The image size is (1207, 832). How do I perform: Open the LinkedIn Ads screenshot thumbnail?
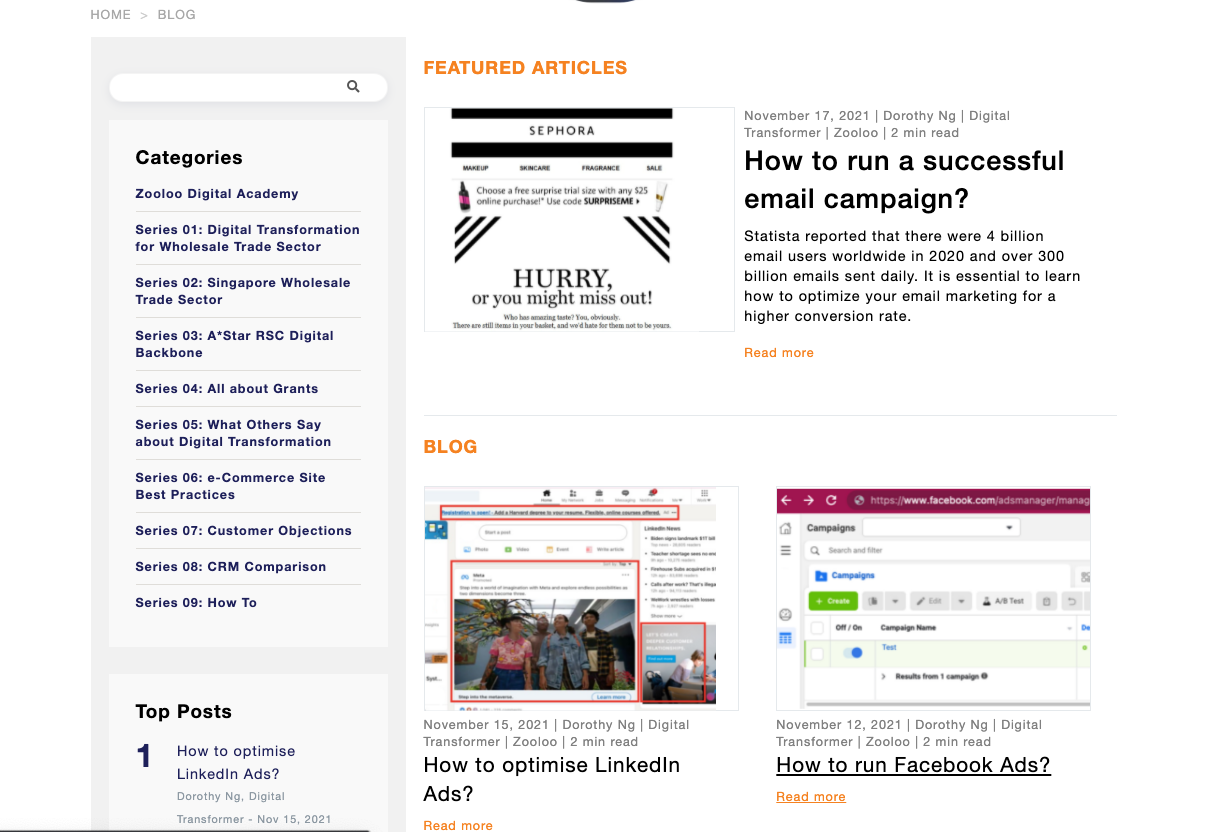coord(581,598)
